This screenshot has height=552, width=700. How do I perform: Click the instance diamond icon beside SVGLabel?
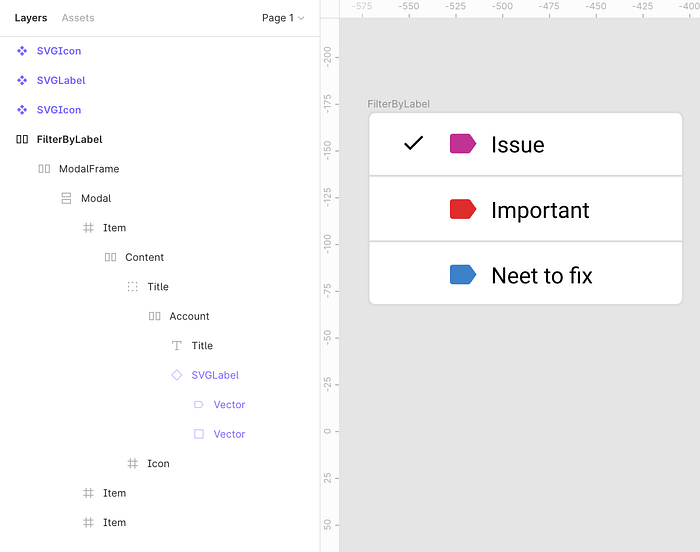177,375
